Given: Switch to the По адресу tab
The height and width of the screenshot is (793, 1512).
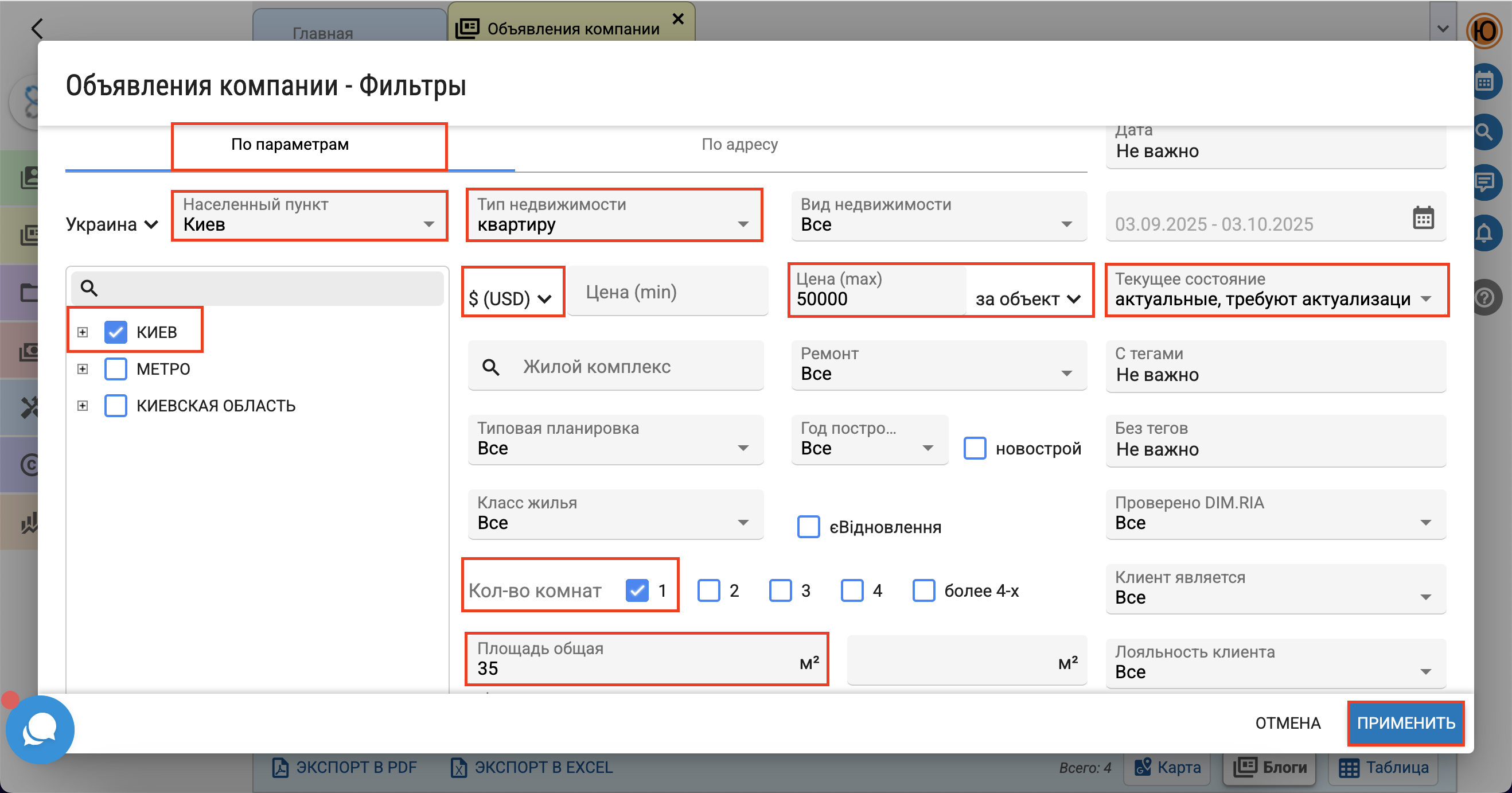Looking at the screenshot, I should (739, 145).
